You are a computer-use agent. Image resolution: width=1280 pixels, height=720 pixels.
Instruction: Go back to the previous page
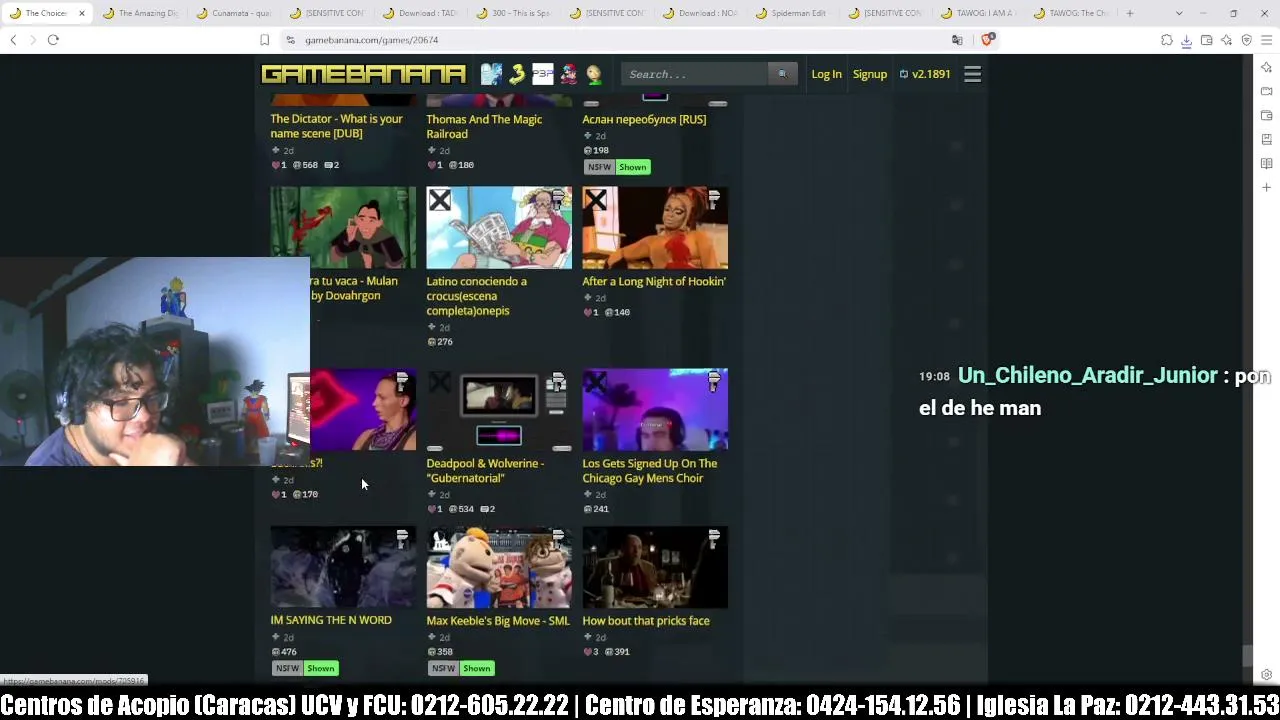pos(13,40)
